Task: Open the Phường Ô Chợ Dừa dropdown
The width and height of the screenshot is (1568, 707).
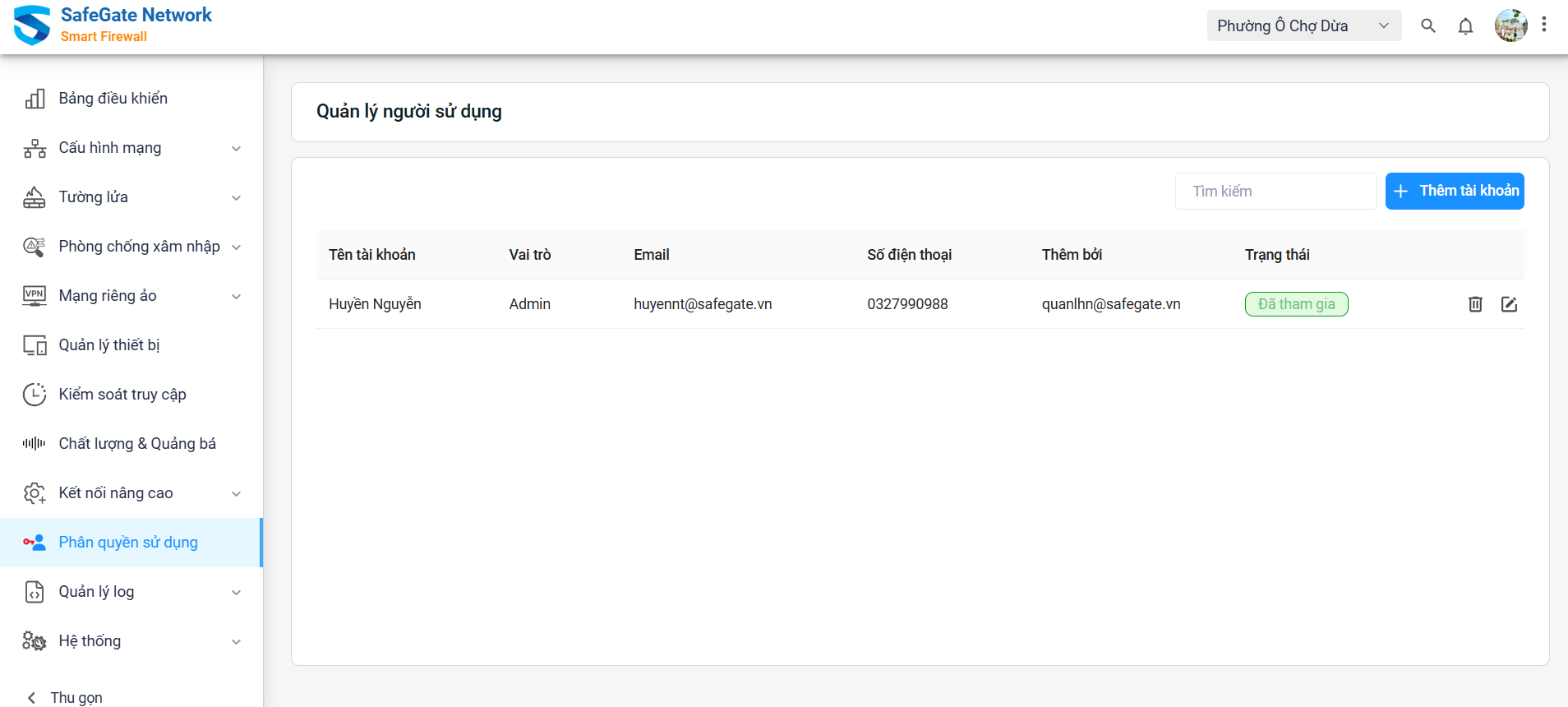Action: (1303, 26)
